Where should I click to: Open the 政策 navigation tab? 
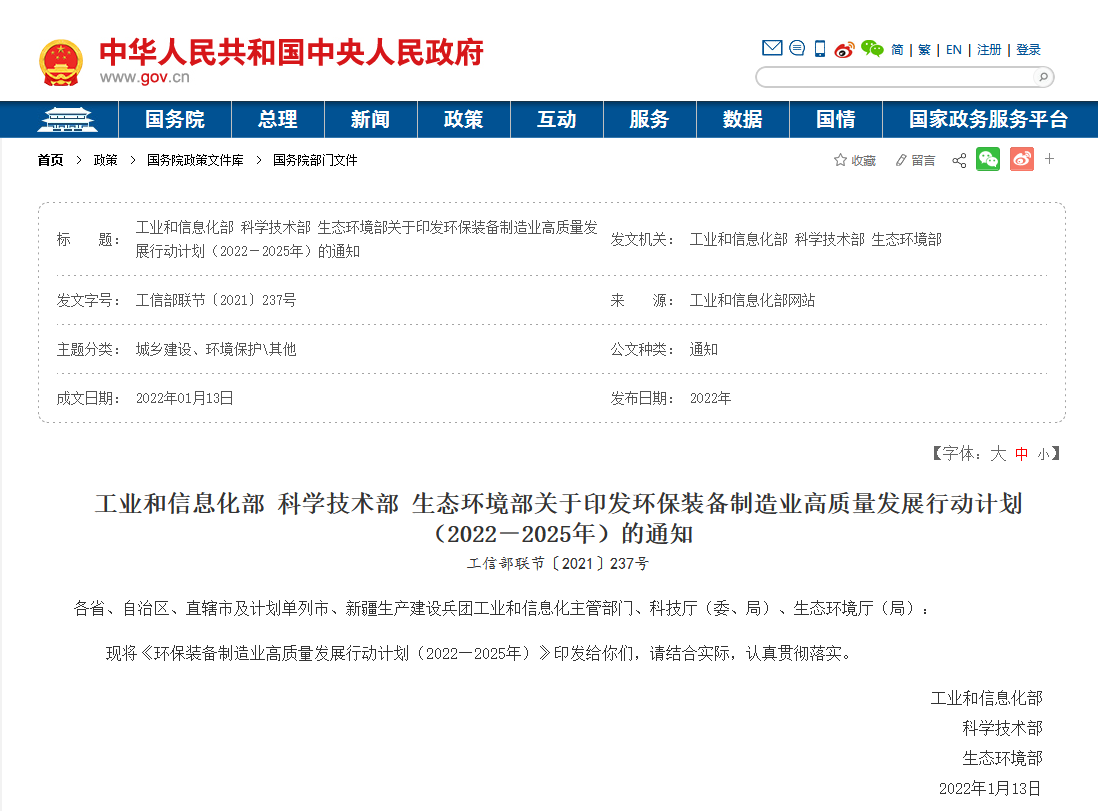[464, 120]
